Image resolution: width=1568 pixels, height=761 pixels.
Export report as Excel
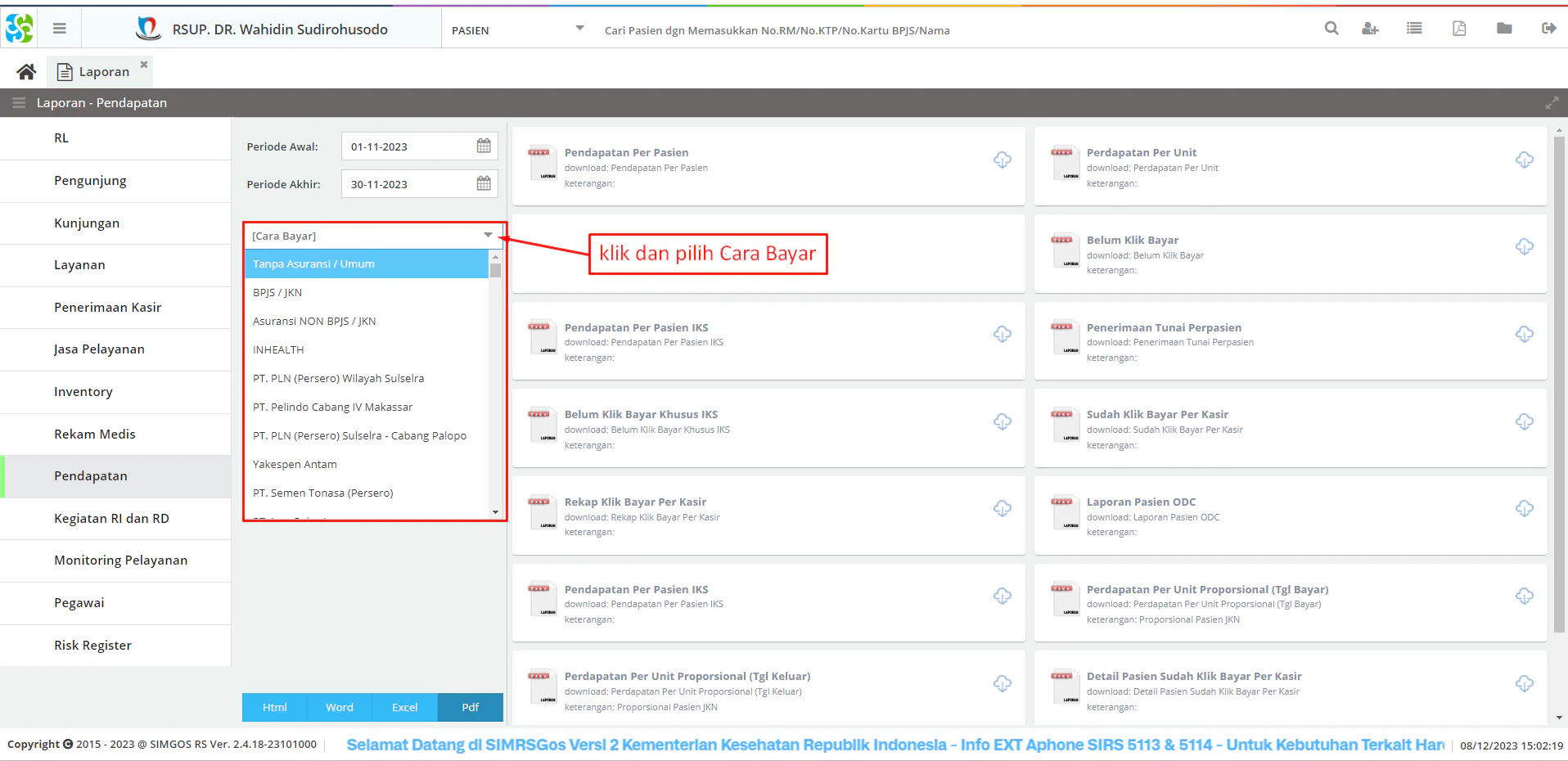(x=404, y=707)
